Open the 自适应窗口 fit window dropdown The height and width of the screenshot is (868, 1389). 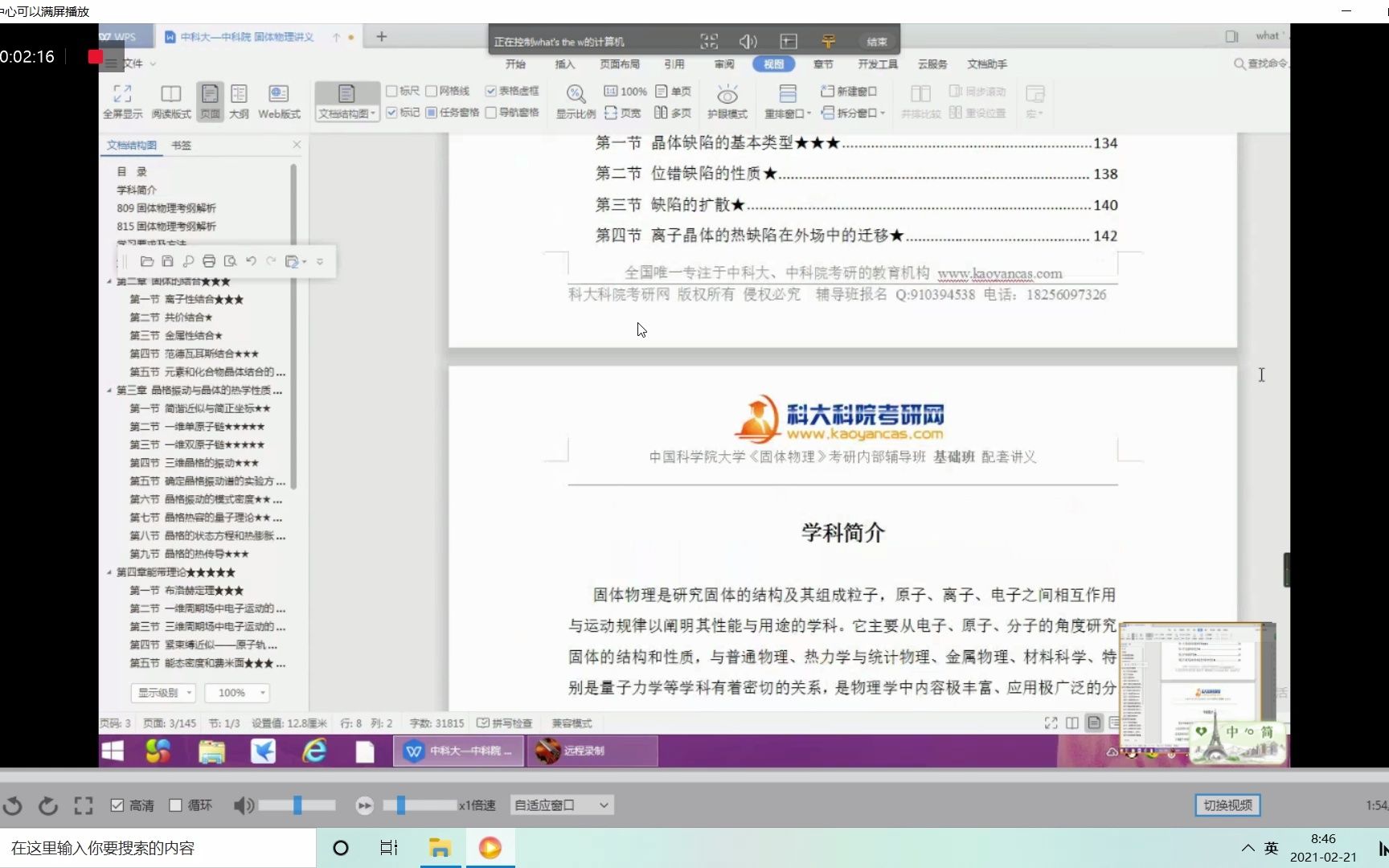pyautogui.click(x=562, y=805)
